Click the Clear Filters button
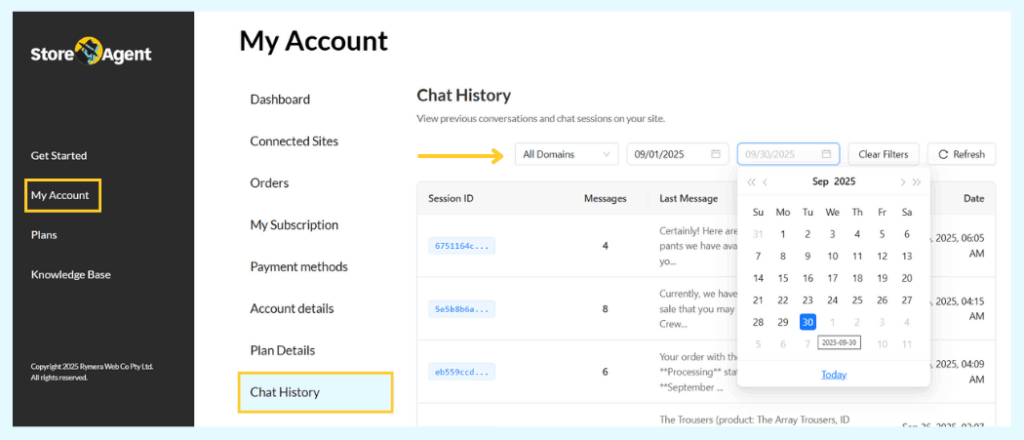 [883, 154]
